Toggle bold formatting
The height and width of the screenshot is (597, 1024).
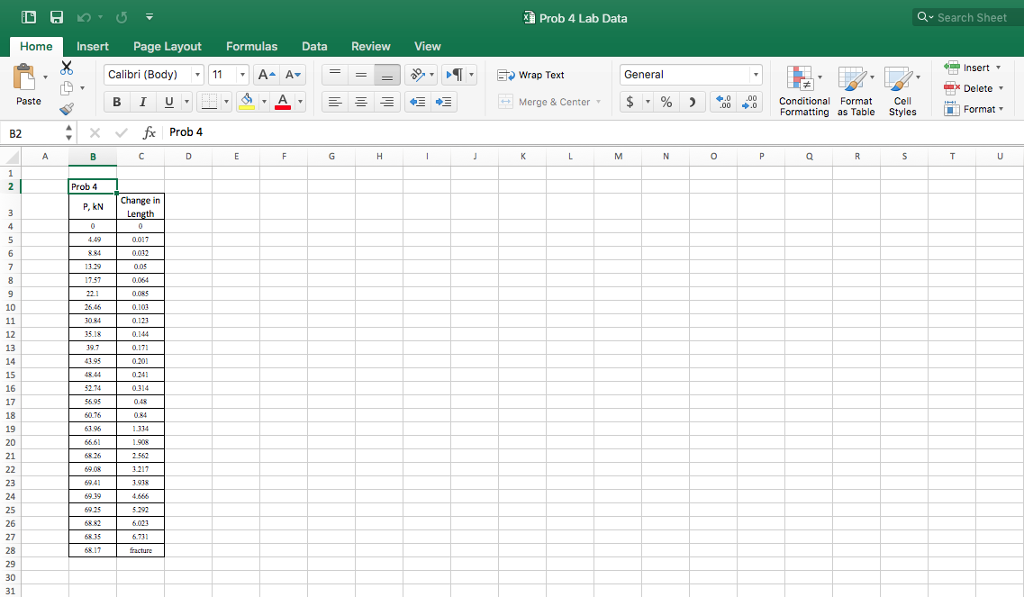117,101
